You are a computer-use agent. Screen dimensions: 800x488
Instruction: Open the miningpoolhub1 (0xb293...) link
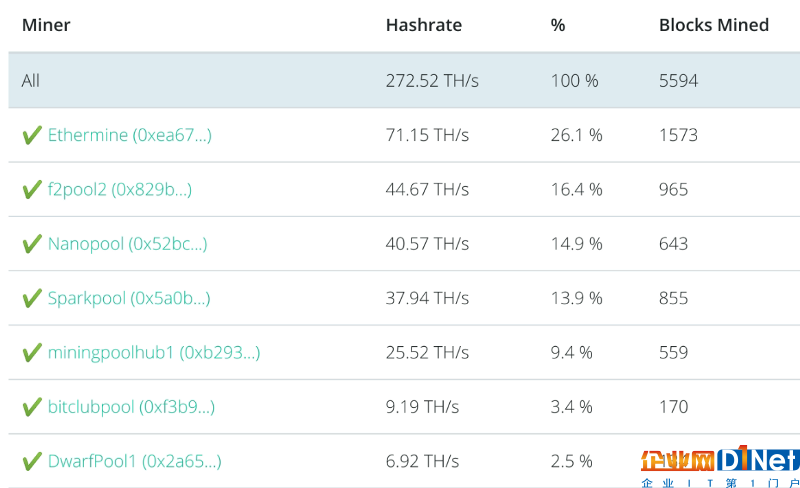pyautogui.click(x=154, y=353)
